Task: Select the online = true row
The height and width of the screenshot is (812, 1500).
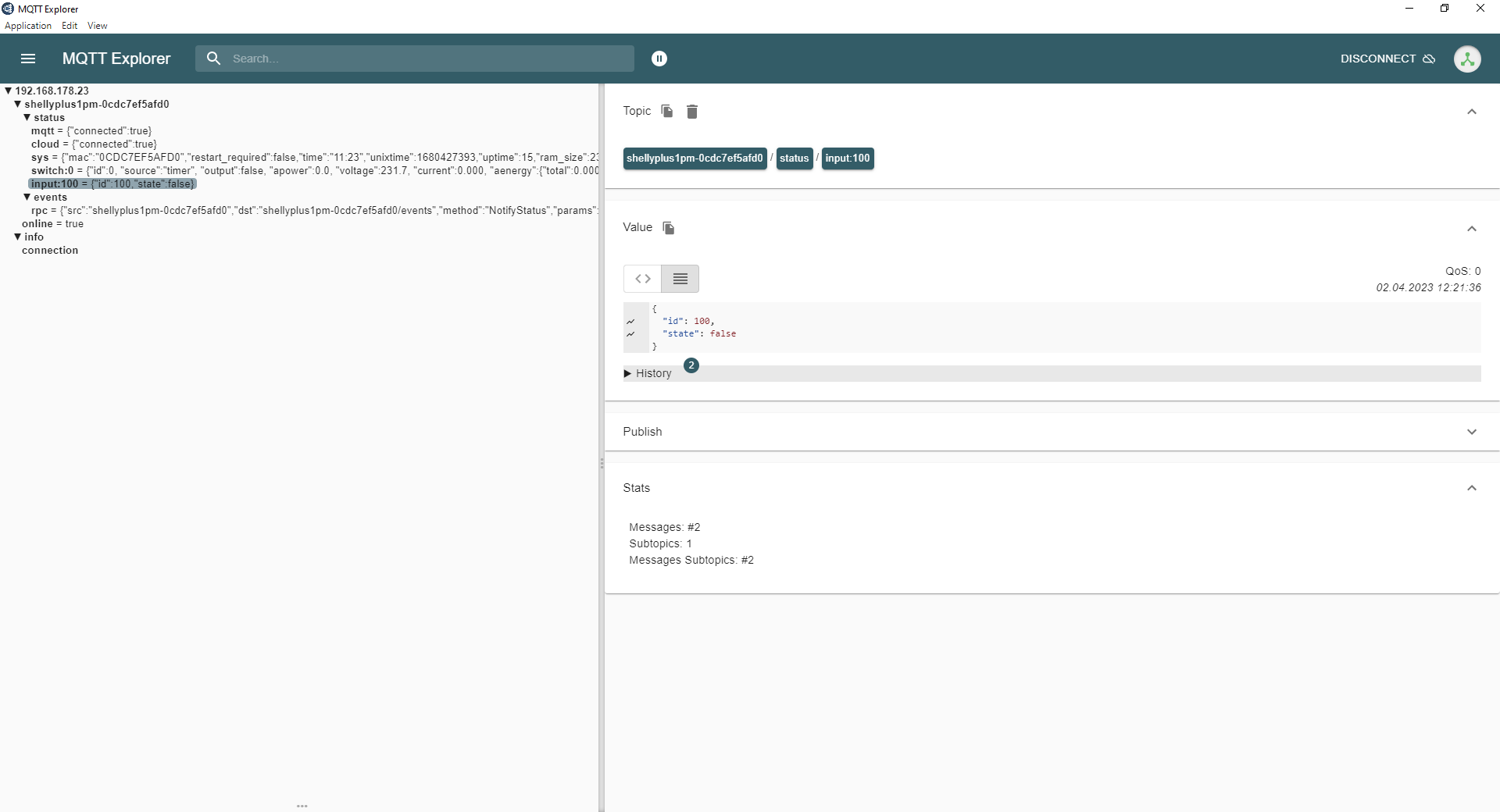Action: tap(52, 224)
